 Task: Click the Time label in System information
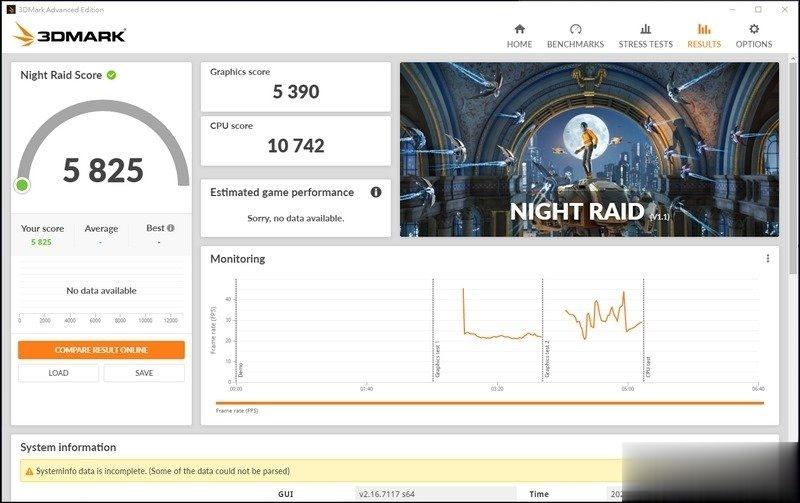[x=539, y=494]
